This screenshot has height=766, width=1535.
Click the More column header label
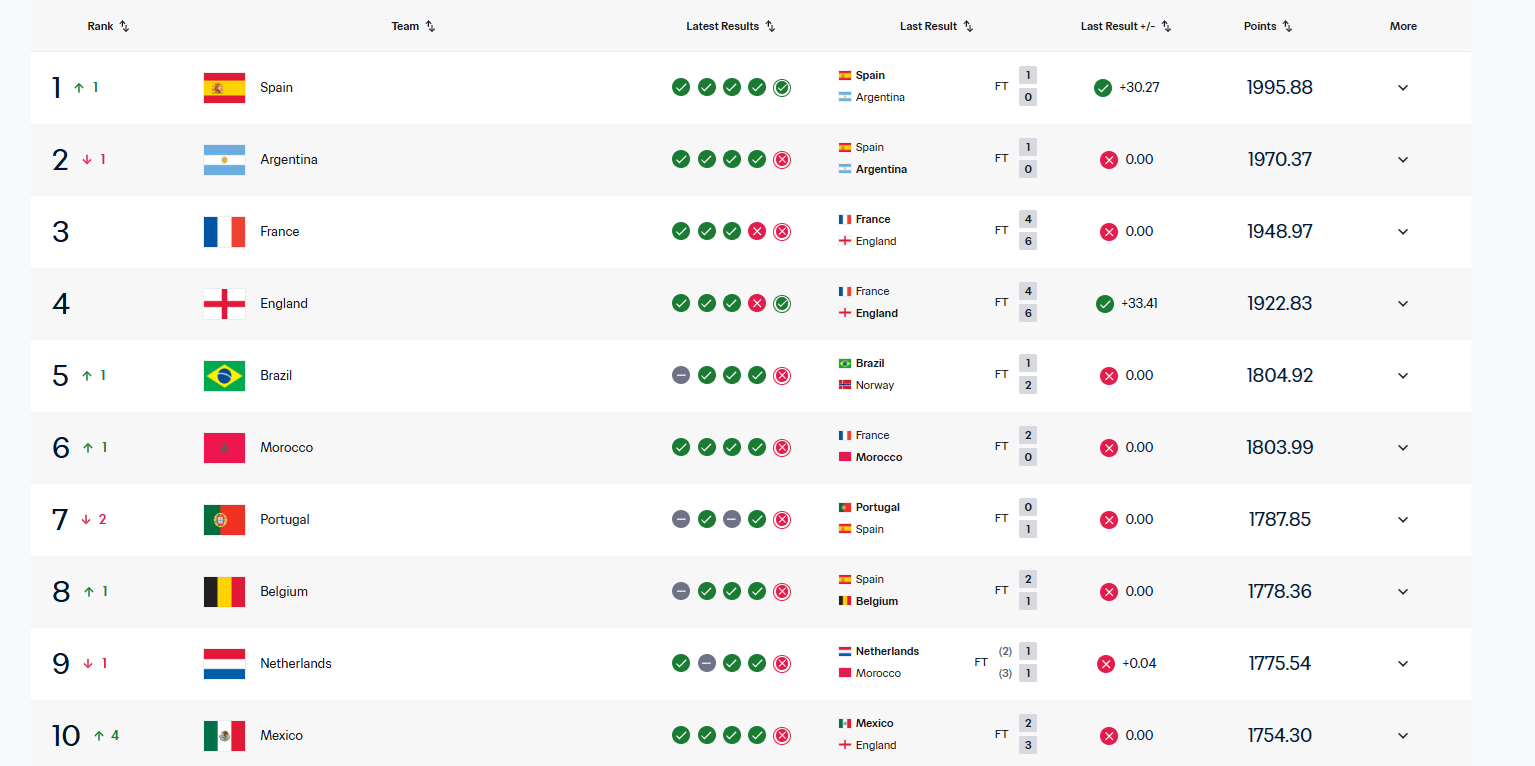[x=1403, y=27]
